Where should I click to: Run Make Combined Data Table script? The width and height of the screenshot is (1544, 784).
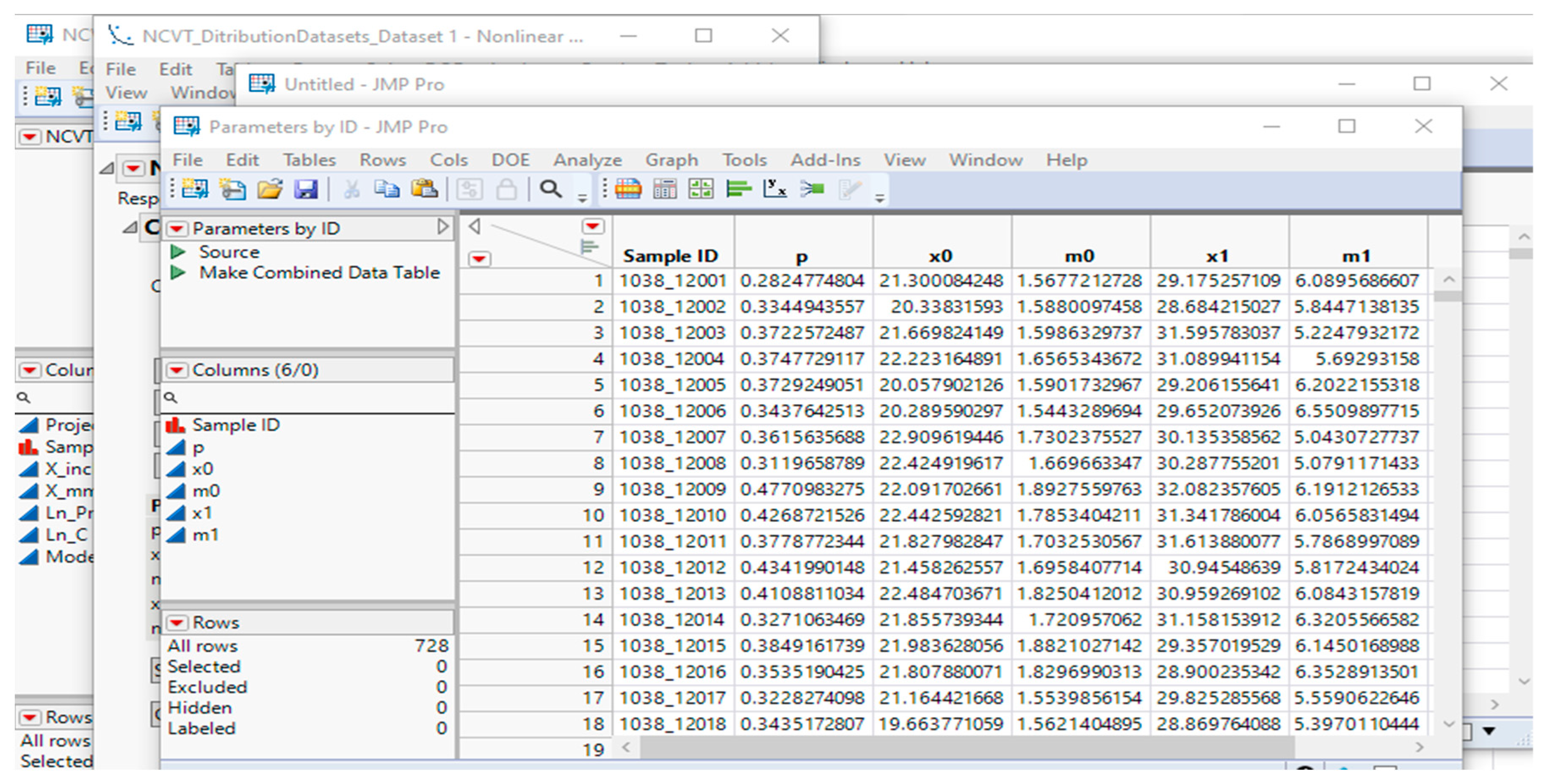click(x=178, y=273)
